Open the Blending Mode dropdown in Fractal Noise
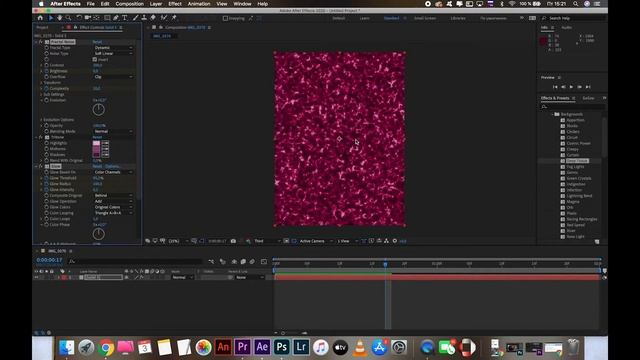 coord(113,131)
